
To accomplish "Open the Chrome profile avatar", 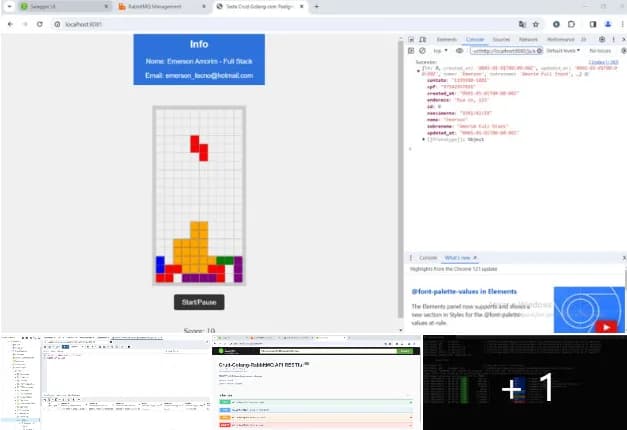I will (x=608, y=24).
